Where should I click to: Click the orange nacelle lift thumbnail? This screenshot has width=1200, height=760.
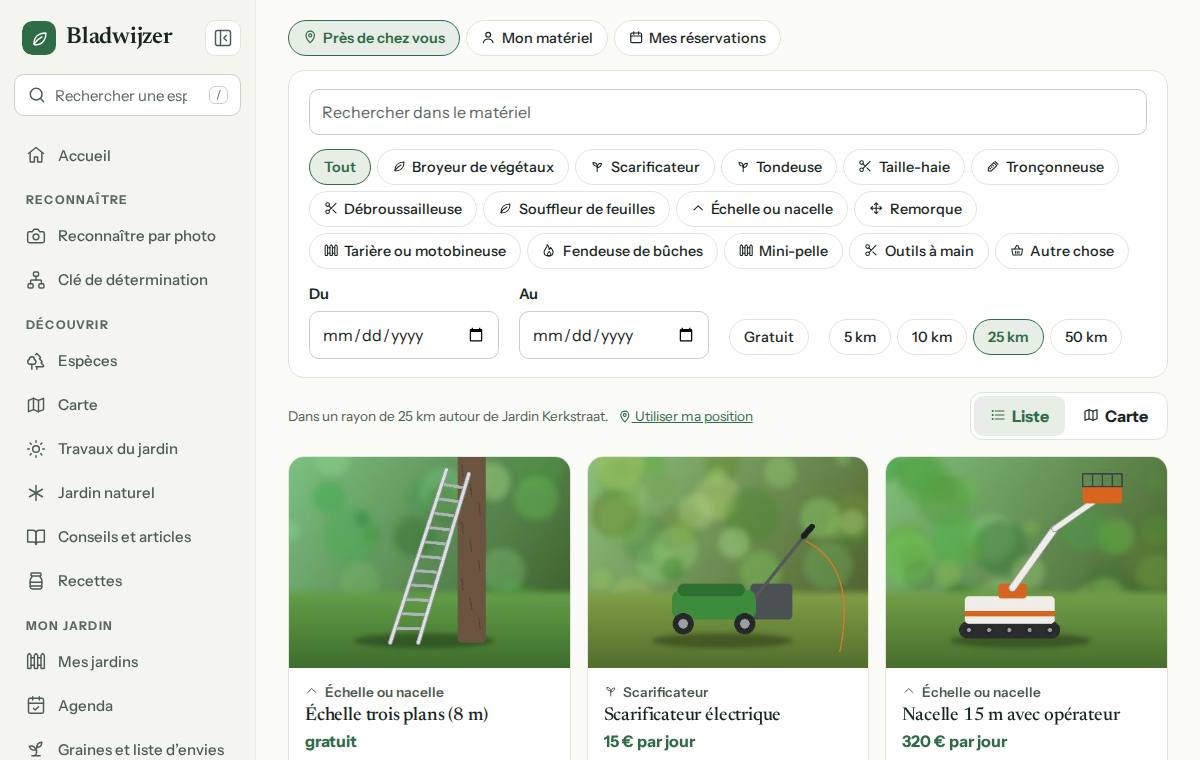click(1026, 562)
